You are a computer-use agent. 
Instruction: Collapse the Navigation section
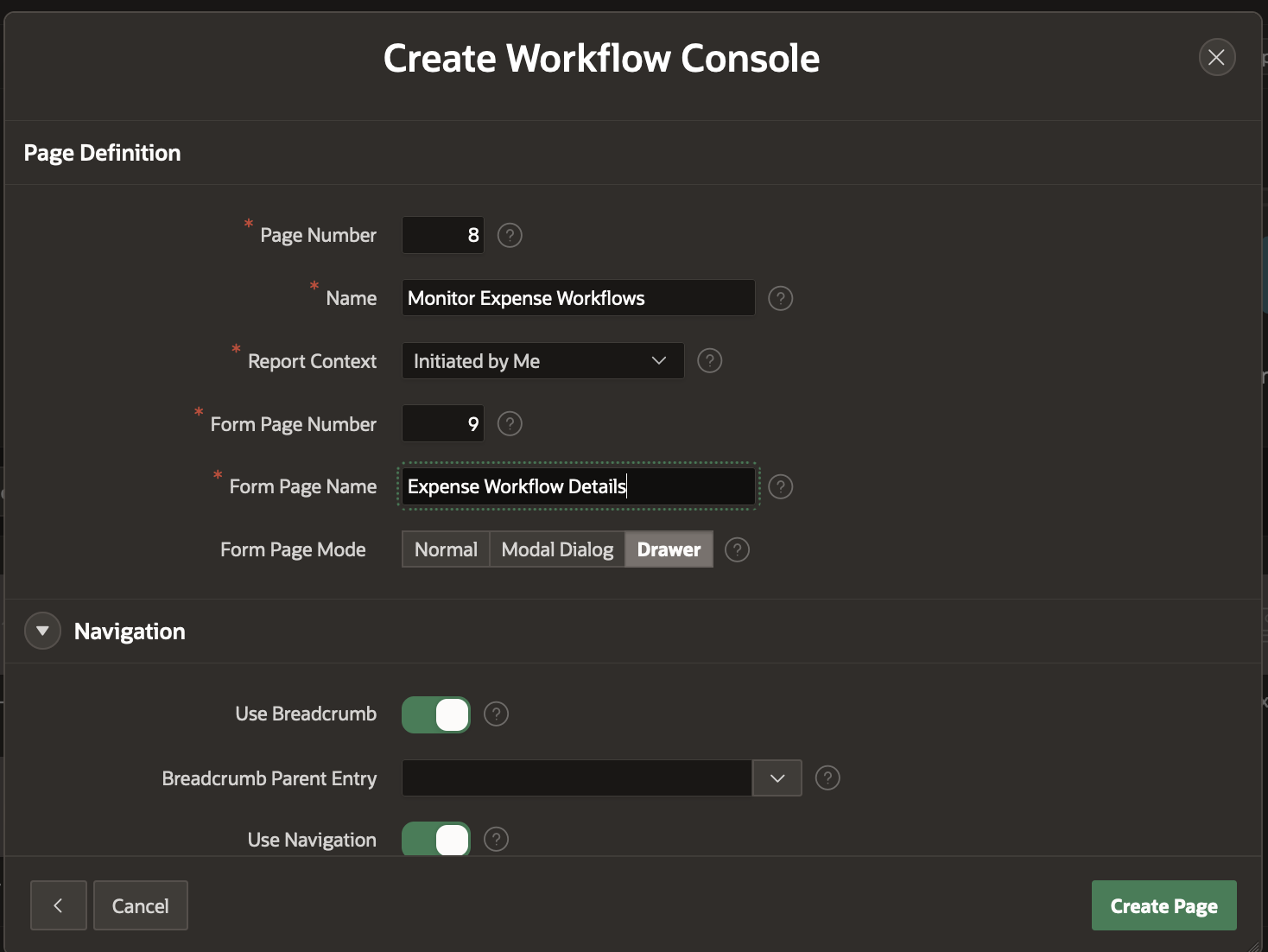point(42,631)
